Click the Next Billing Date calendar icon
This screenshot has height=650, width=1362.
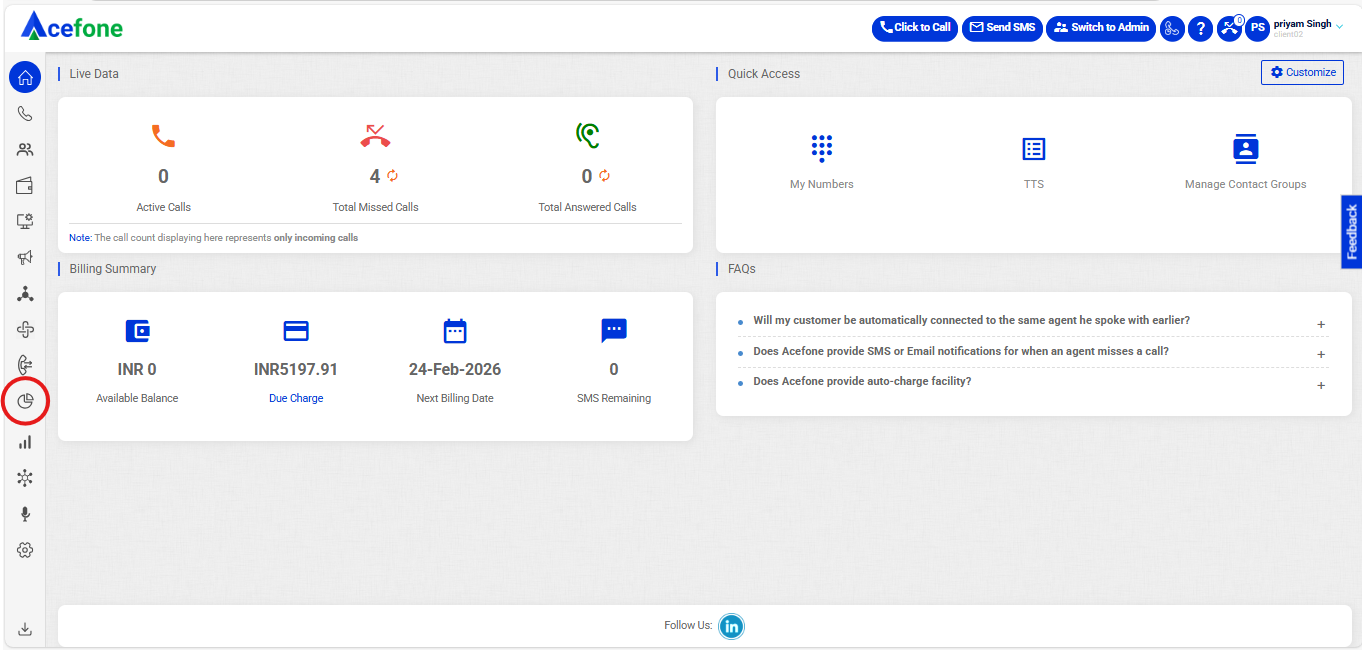tap(455, 331)
